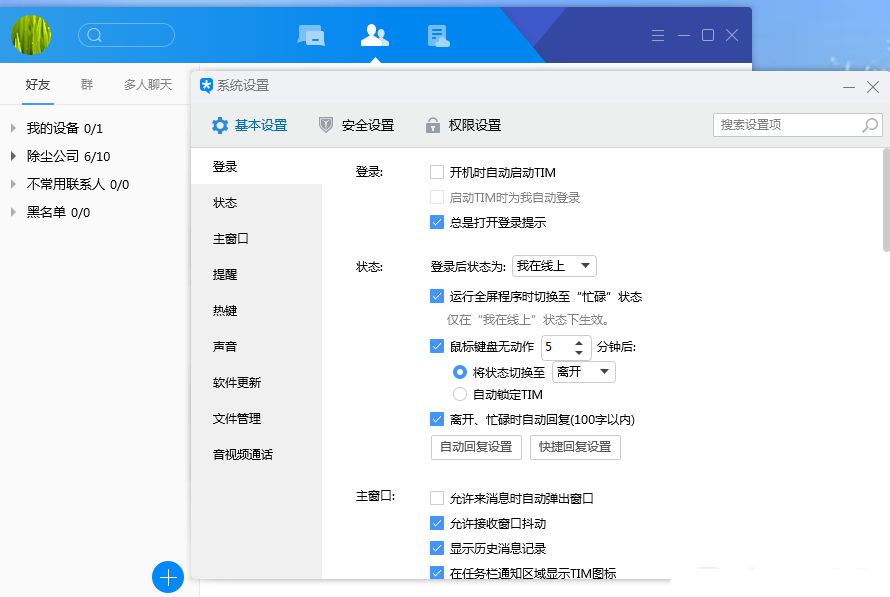Expand the 不常用联系人 group
This screenshot has height=597, width=890.
coord(13,184)
